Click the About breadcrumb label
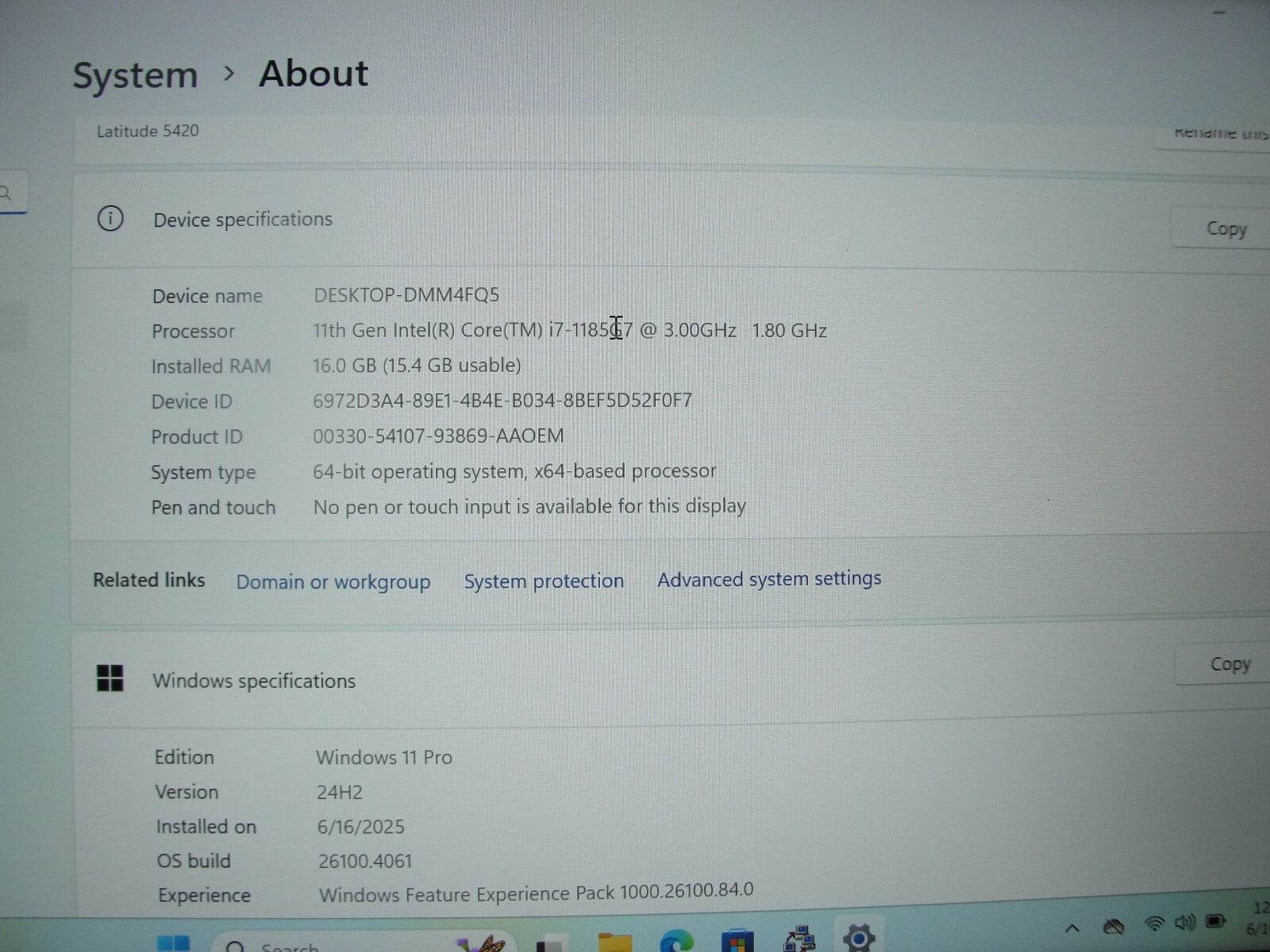This screenshot has height=952, width=1270. point(314,73)
